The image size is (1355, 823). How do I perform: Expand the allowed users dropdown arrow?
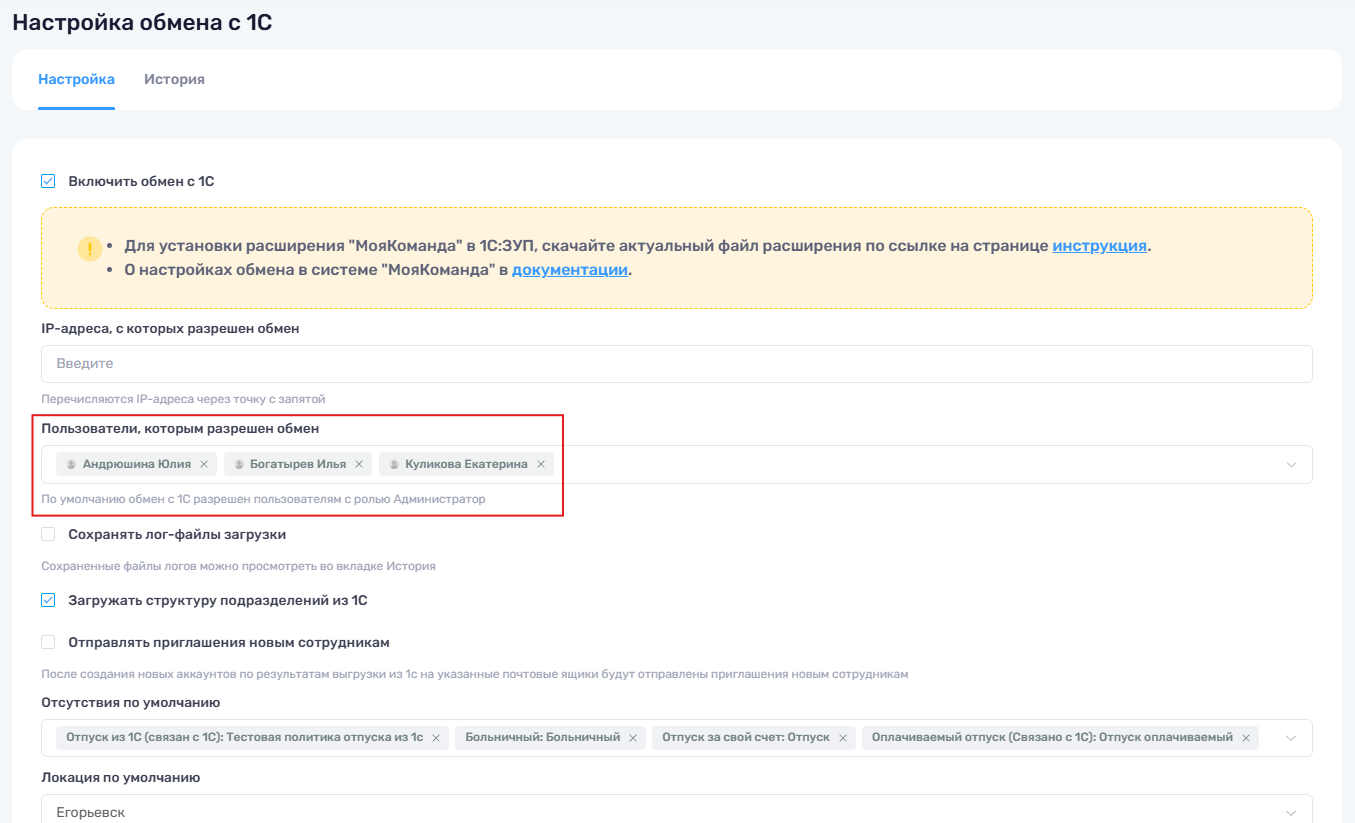[1291, 465]
